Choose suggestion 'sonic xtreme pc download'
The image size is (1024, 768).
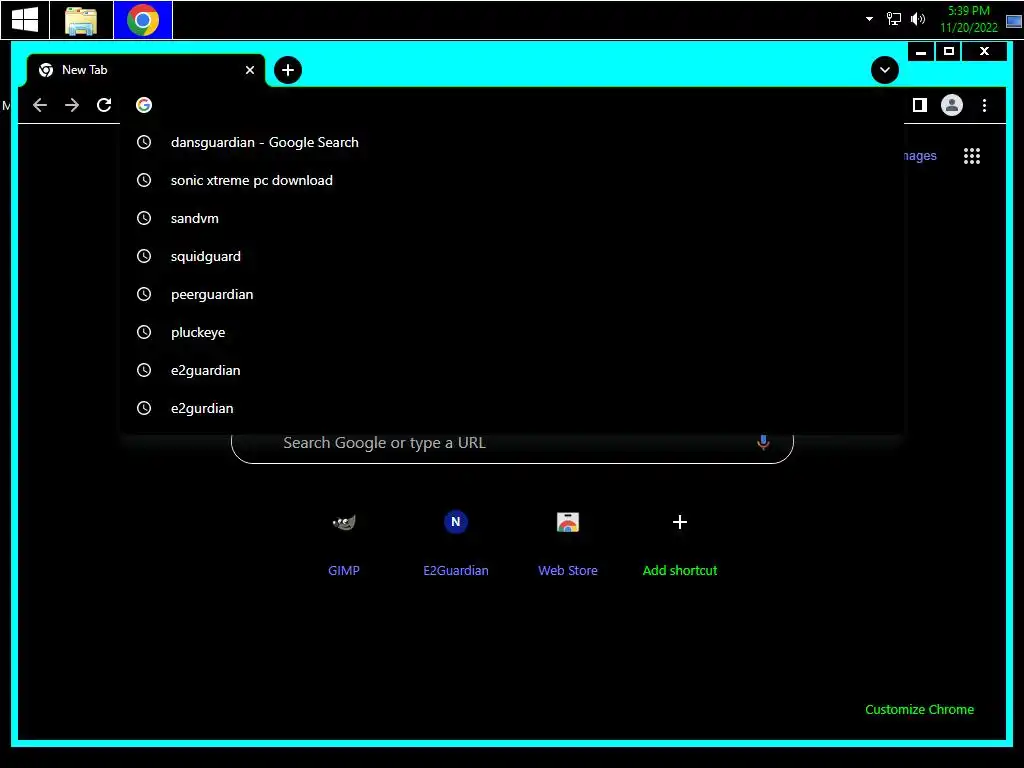click(x=512, y=180)
